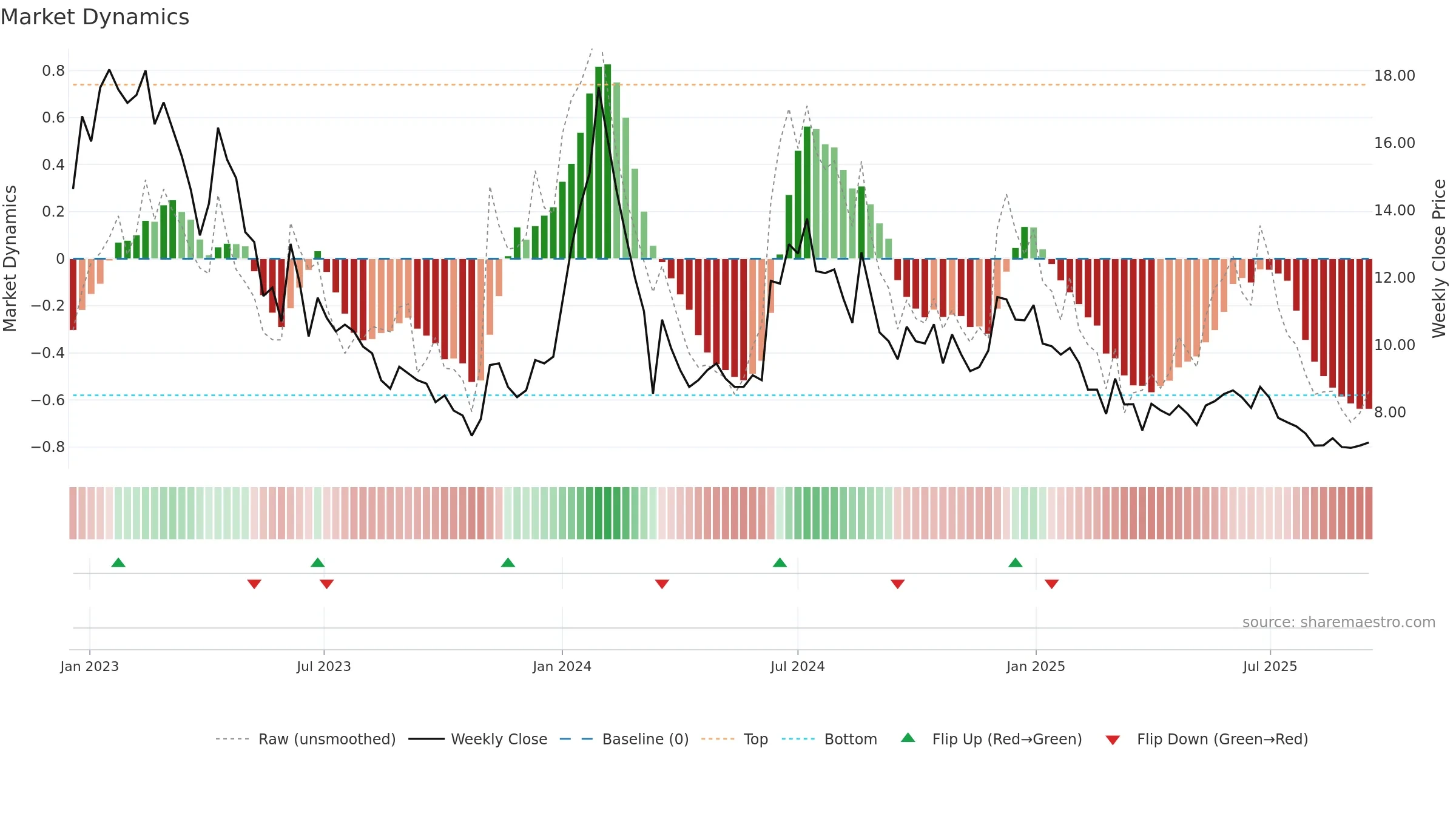Click the Weekly Close Price axis title
This screenshot has width=1456, height=819.
click(x=1439, y=258)
